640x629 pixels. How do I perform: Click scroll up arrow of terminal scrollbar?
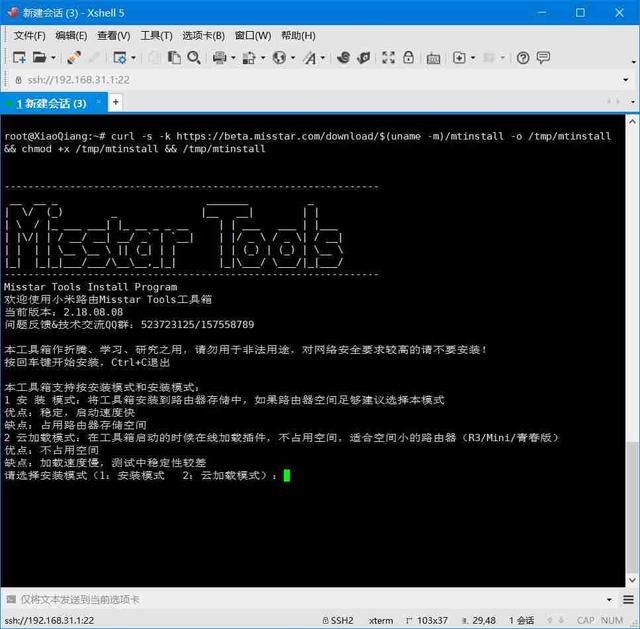click(x=633, y=121)
